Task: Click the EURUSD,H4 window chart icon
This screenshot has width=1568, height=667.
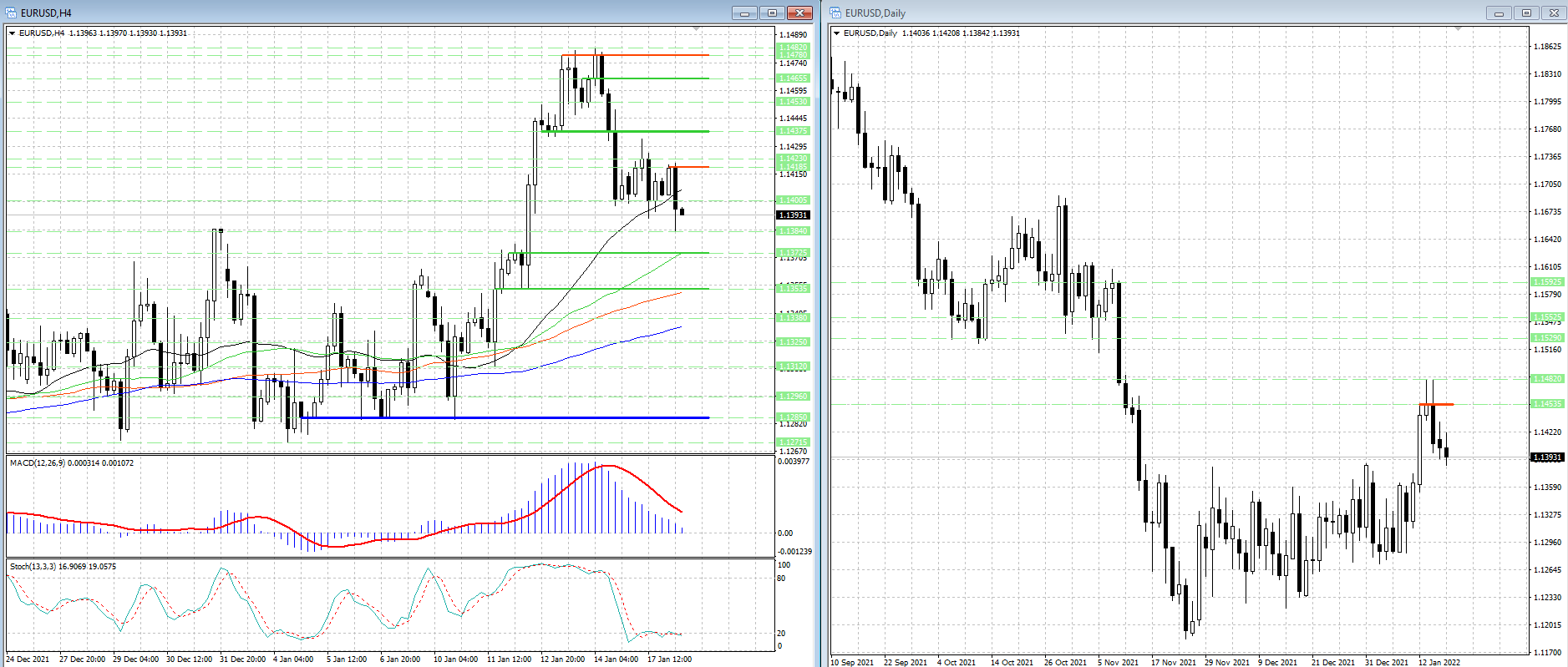Action: coord(12,13)
